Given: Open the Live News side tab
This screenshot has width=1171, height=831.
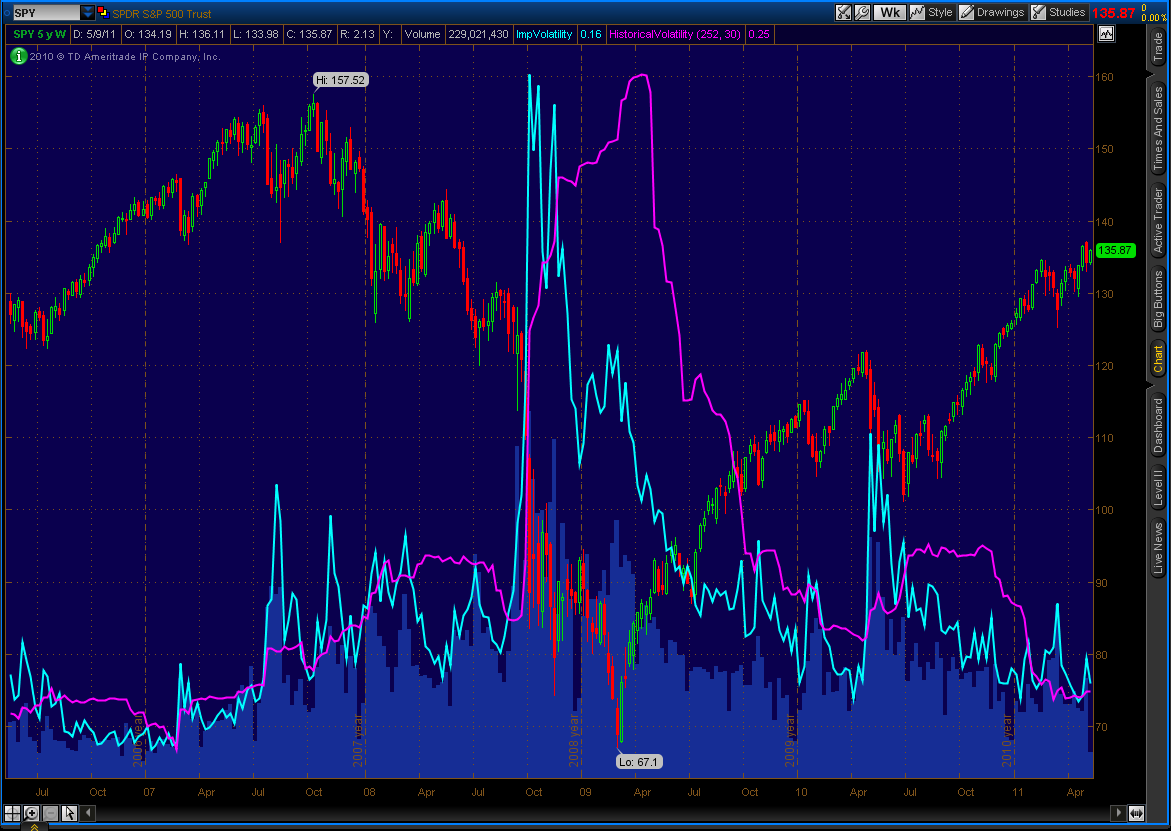Looking at the screenshot, I should pos(1158,547).
